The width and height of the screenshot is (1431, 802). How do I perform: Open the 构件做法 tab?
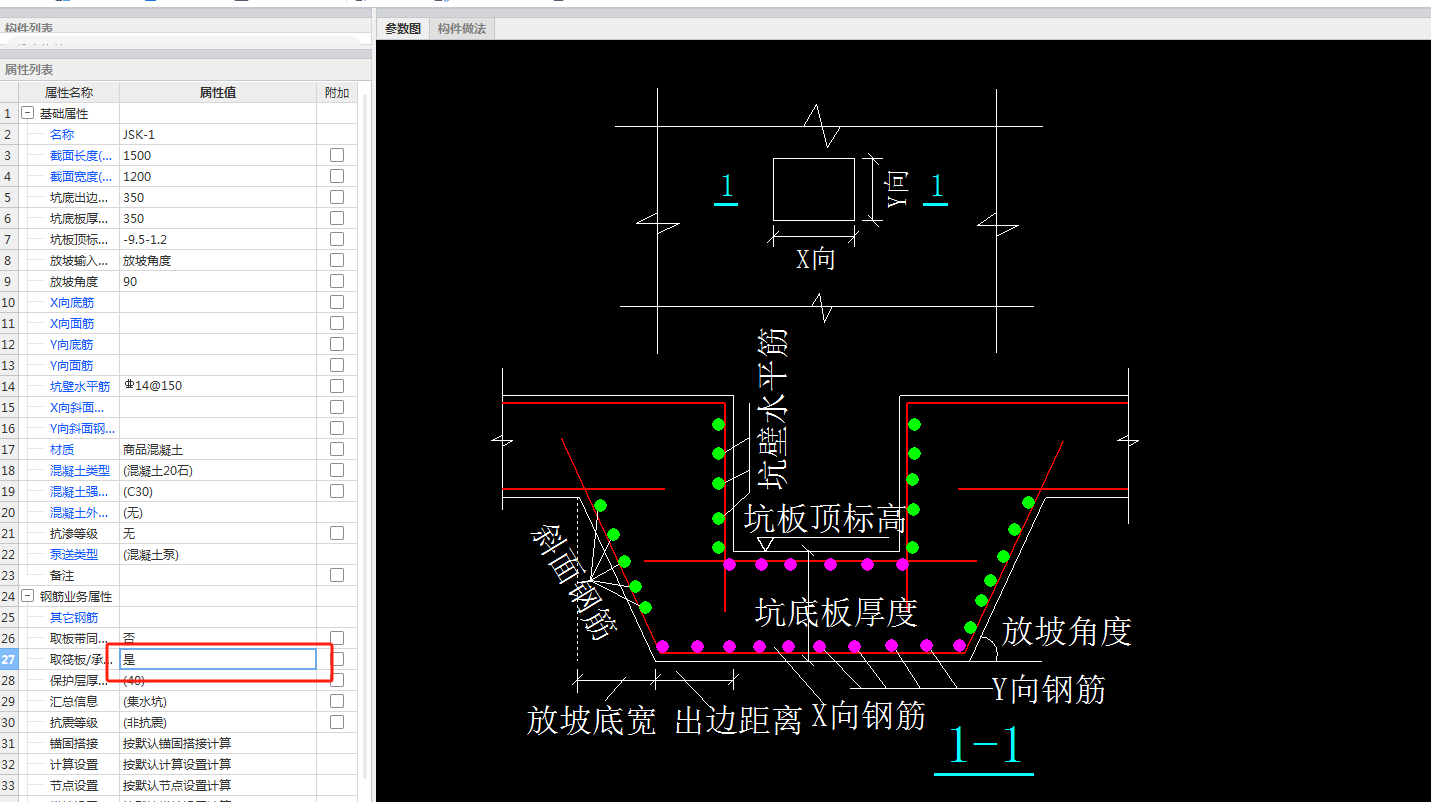[461, 29]
